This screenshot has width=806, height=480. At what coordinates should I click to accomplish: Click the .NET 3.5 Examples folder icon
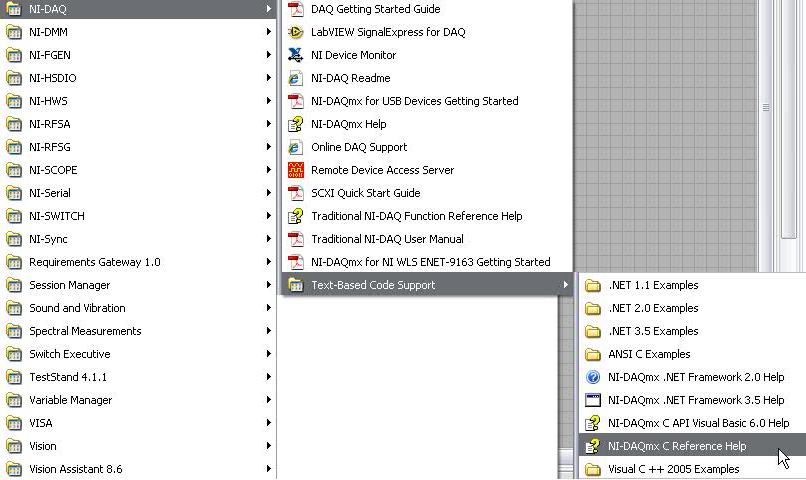pos(593,331)
